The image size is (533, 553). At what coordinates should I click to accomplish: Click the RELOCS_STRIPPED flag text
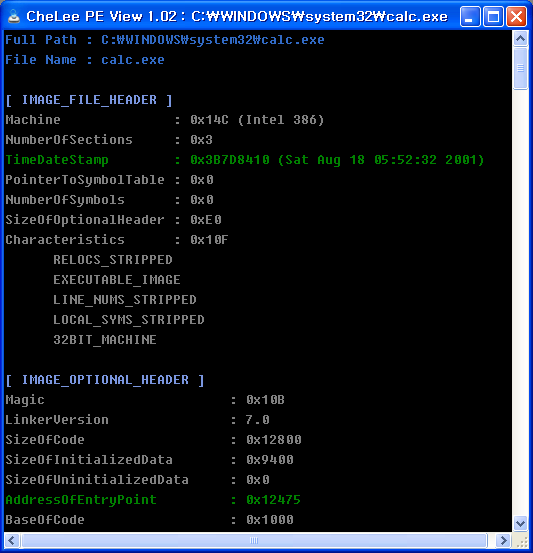tap(113, 260)
